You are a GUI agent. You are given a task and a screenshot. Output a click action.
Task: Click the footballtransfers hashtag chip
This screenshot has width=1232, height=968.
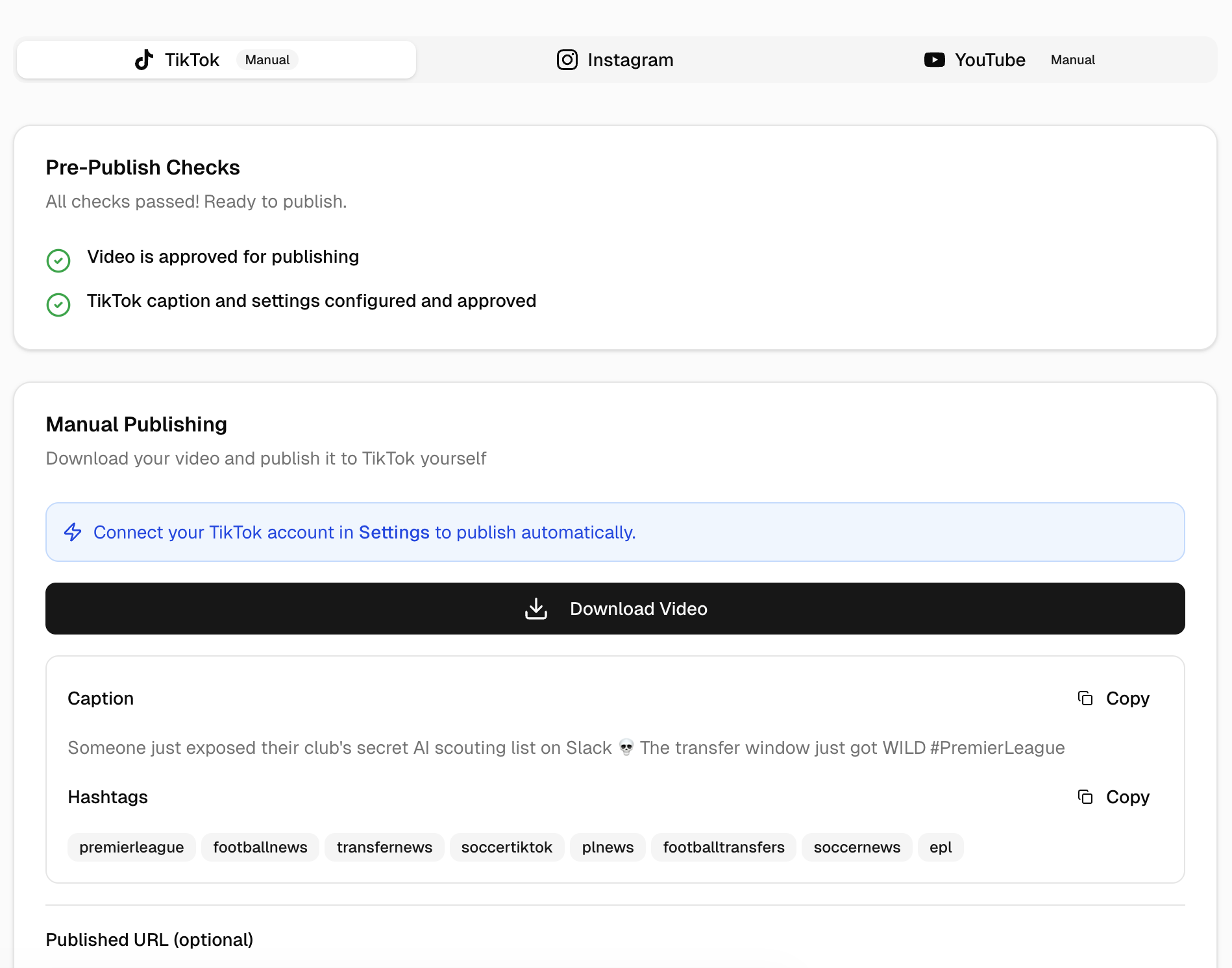point(723,847)
